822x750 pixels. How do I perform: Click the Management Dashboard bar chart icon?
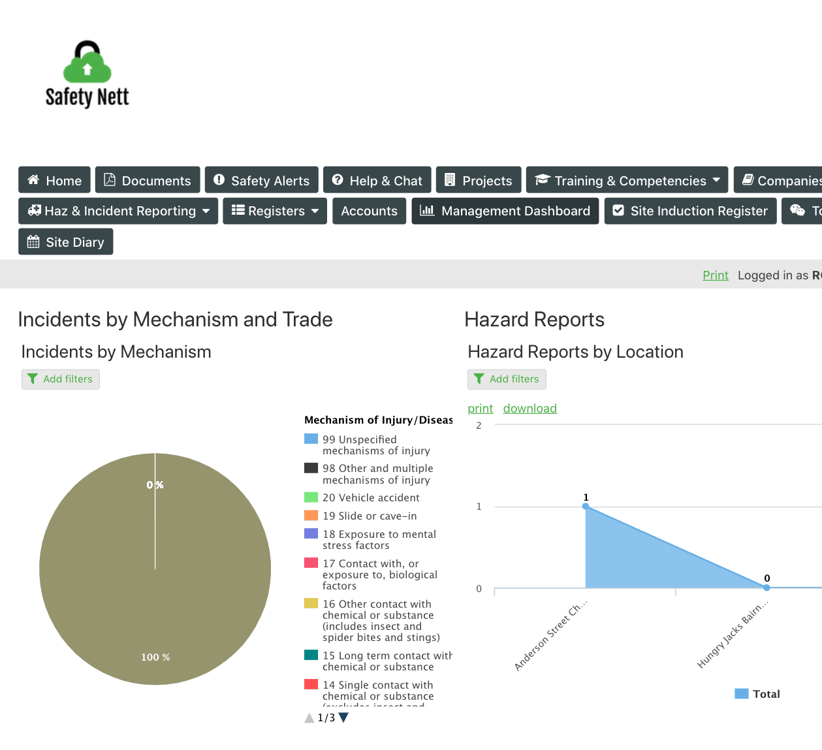point(427,211)
